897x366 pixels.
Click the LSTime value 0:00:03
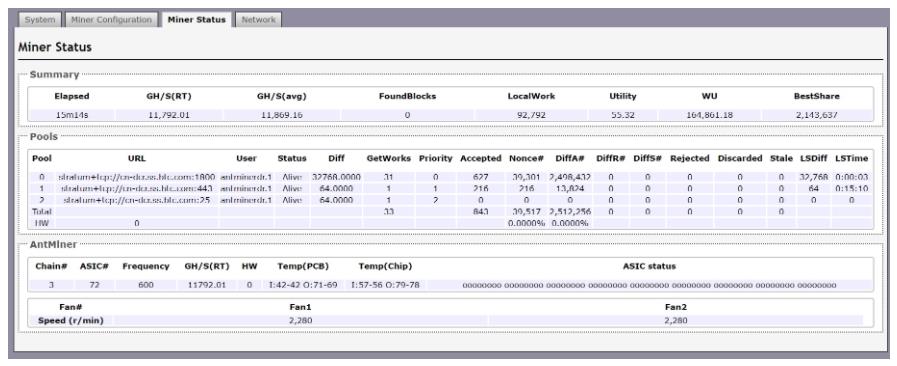(x=851, y=177)
